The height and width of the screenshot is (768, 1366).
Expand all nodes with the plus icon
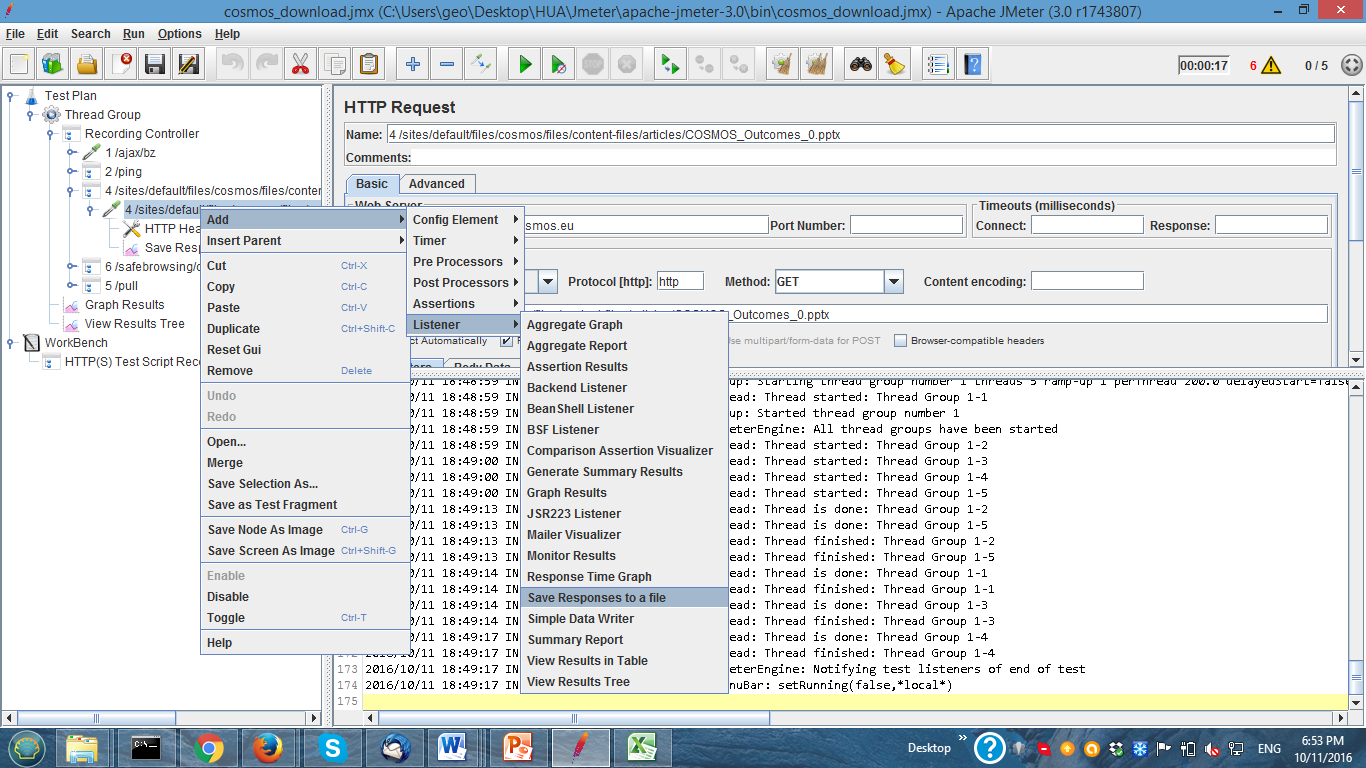pyautogui.click(x=412, y=65)
